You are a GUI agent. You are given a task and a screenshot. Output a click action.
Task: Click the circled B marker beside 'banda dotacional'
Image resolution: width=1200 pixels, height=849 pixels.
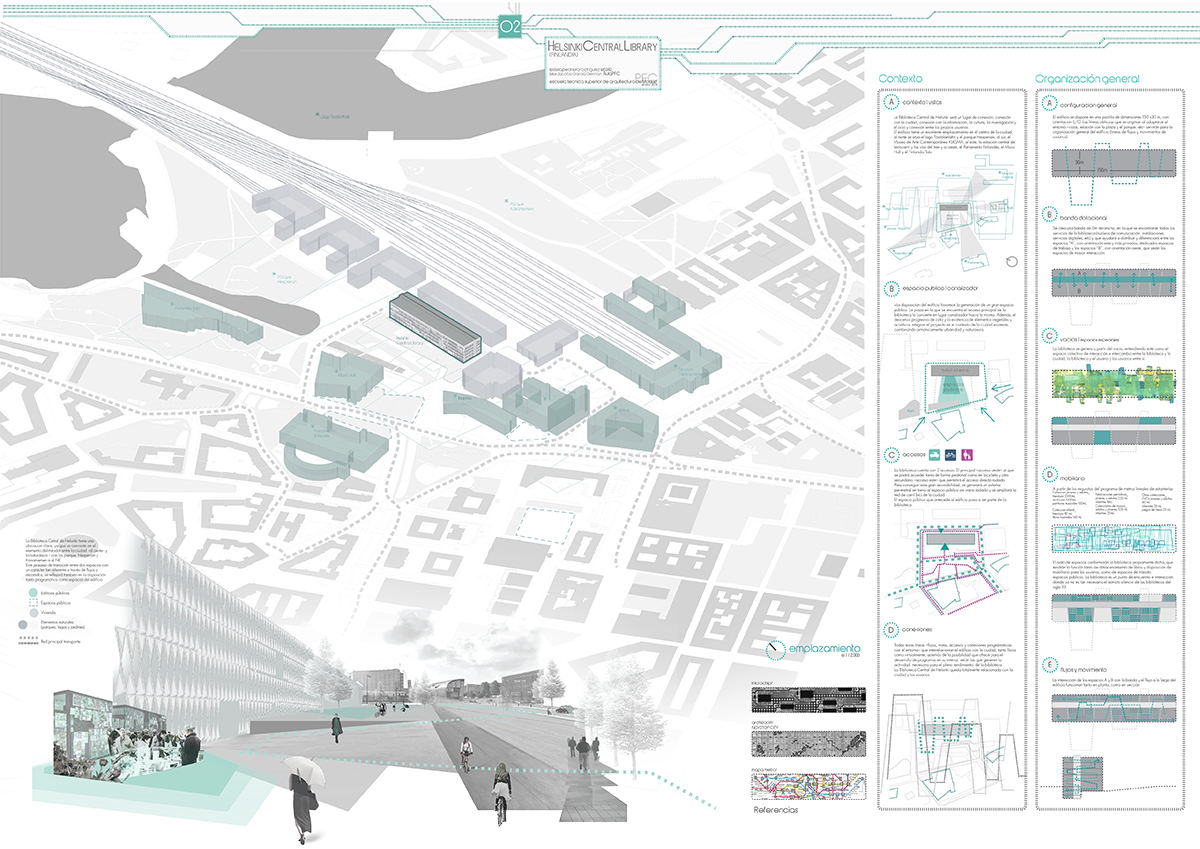click(x=1048, y=212)
